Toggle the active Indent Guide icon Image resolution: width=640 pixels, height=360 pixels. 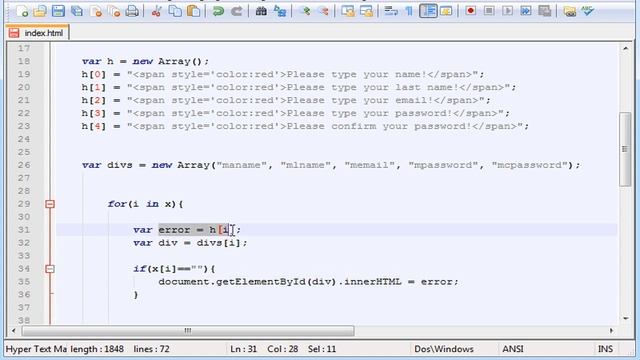[428, 11]
